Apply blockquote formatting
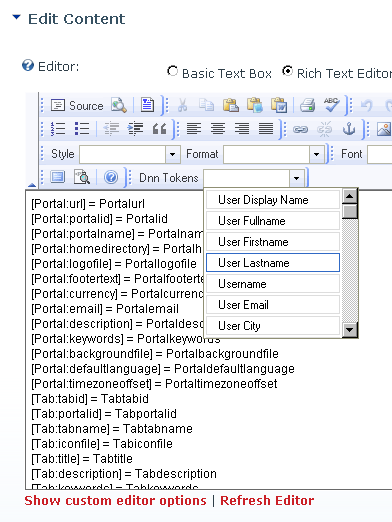The image size is (392, 522). pyautogui.click(x=159, y=129)
